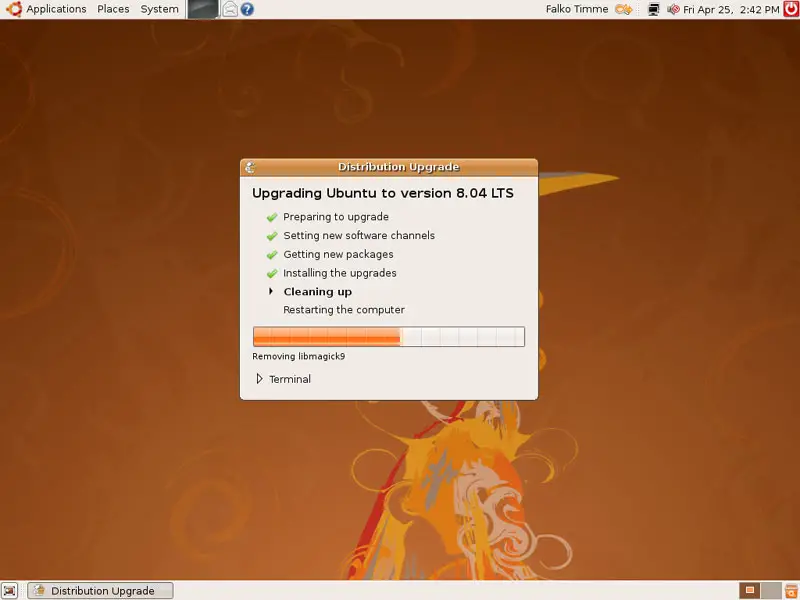Select the Distribution Upgrade taskbar button
This screenshot has width=800, height=600.
click(x=101, y=590)
